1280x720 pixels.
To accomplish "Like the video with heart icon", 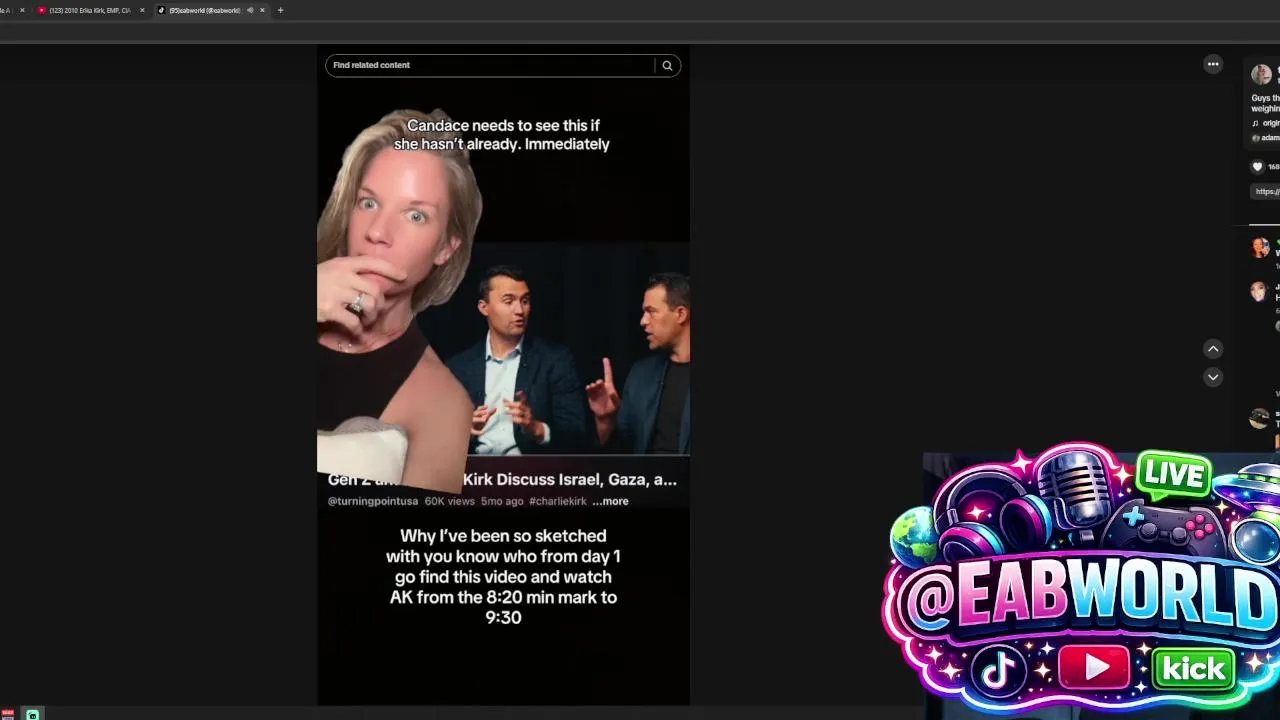I will tap(1258, 167).
